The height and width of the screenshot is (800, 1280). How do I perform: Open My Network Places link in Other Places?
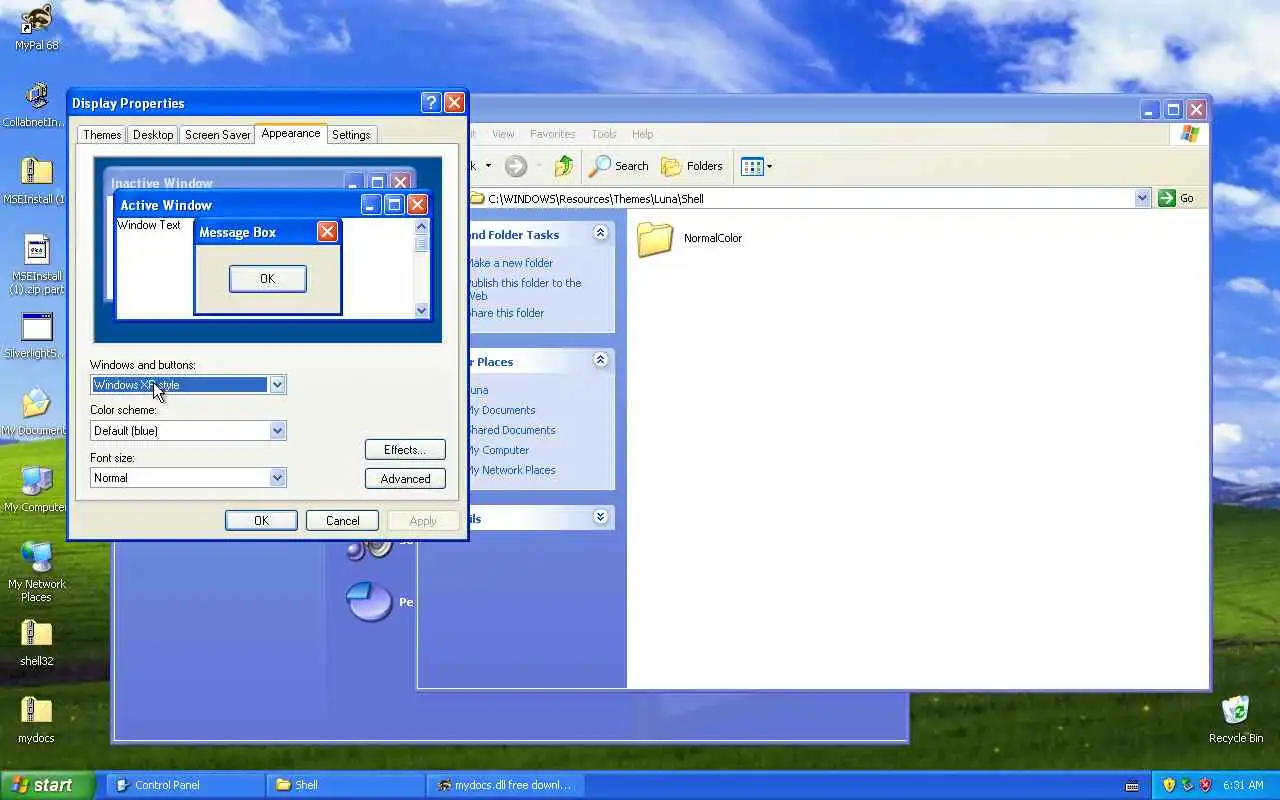click(511, 470)
